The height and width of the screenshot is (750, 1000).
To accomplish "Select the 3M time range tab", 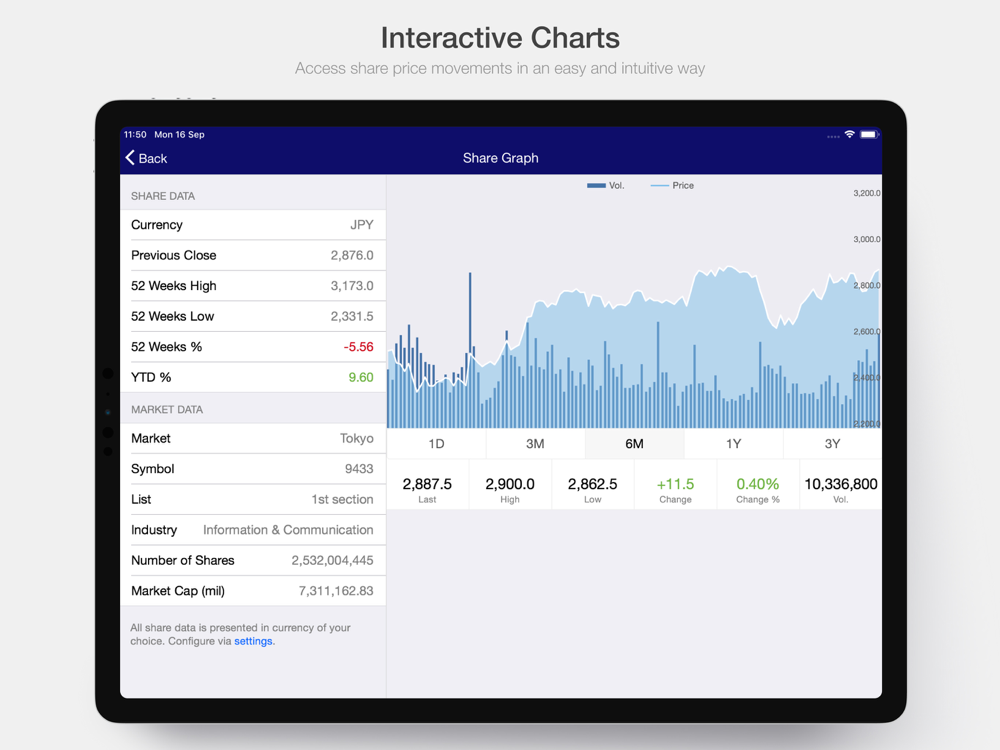I will [535, 444].
